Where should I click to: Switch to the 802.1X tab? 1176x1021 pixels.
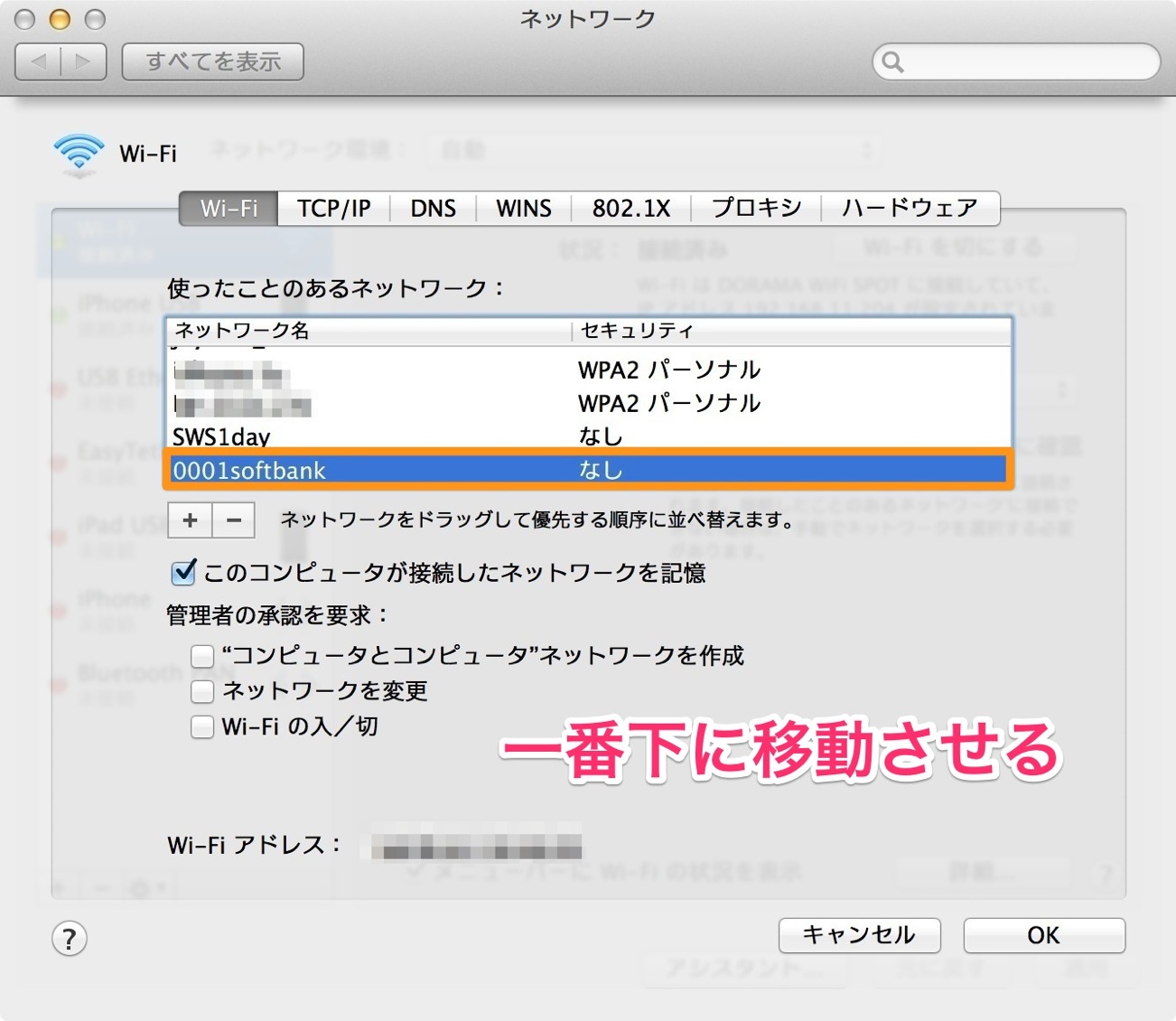631,208
